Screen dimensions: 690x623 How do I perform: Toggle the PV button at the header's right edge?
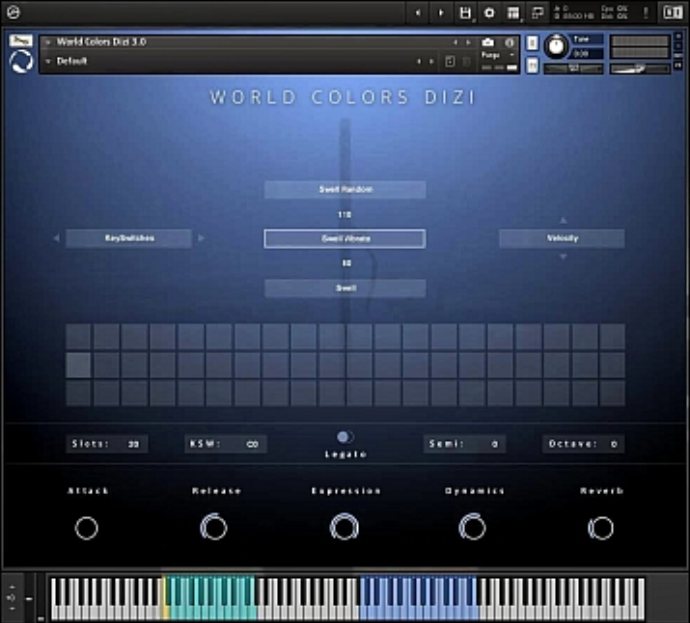pos(678,66)
